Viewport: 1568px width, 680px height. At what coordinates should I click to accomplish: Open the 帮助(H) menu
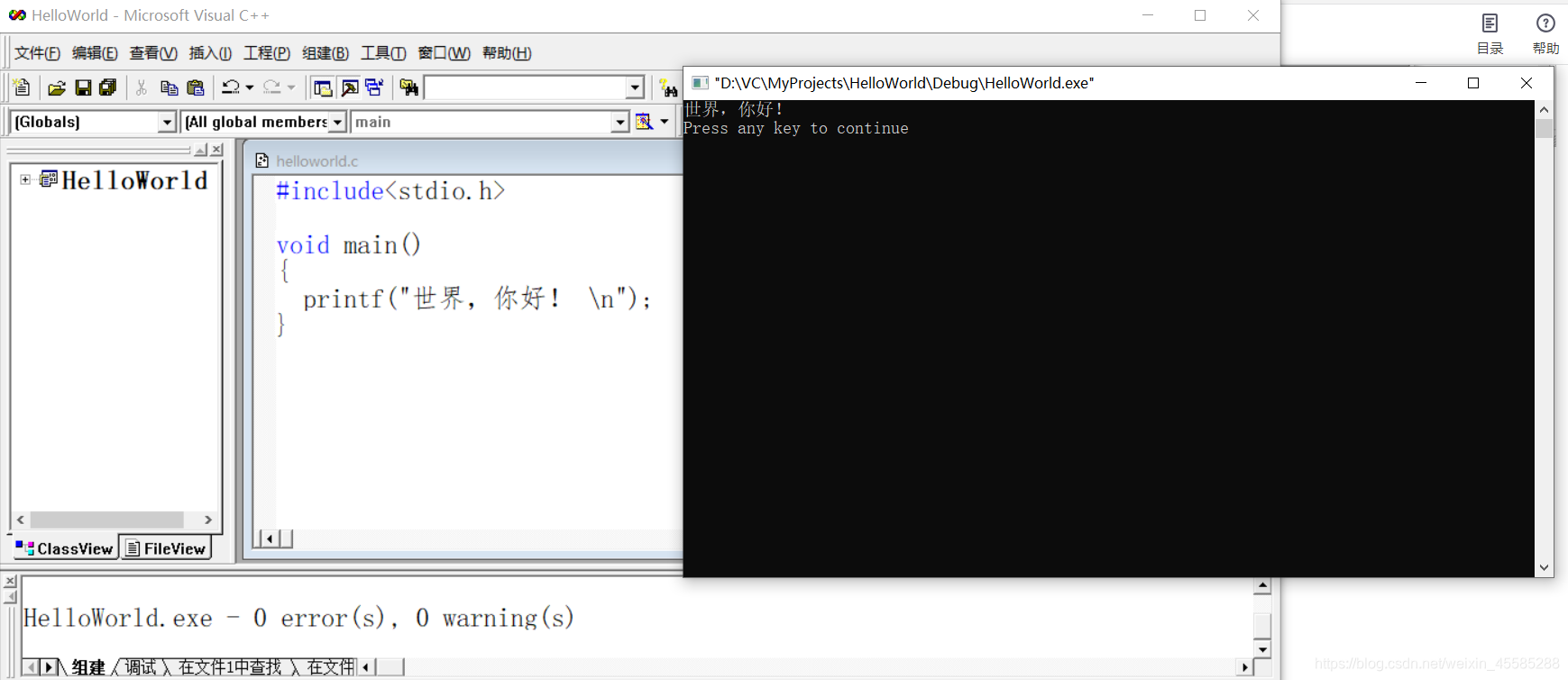tap(507, 53)
